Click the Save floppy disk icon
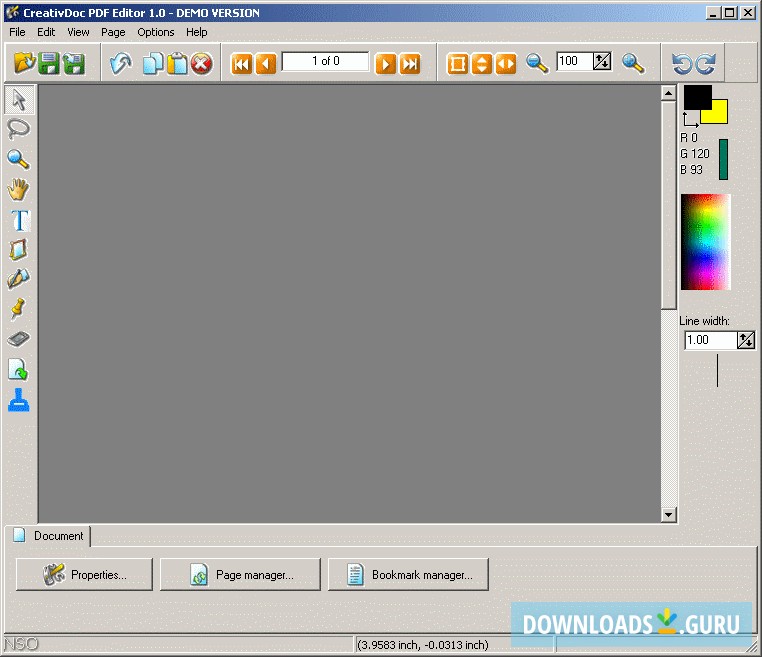The width and height of the screenshot is (762, 657). coord(49,63)
